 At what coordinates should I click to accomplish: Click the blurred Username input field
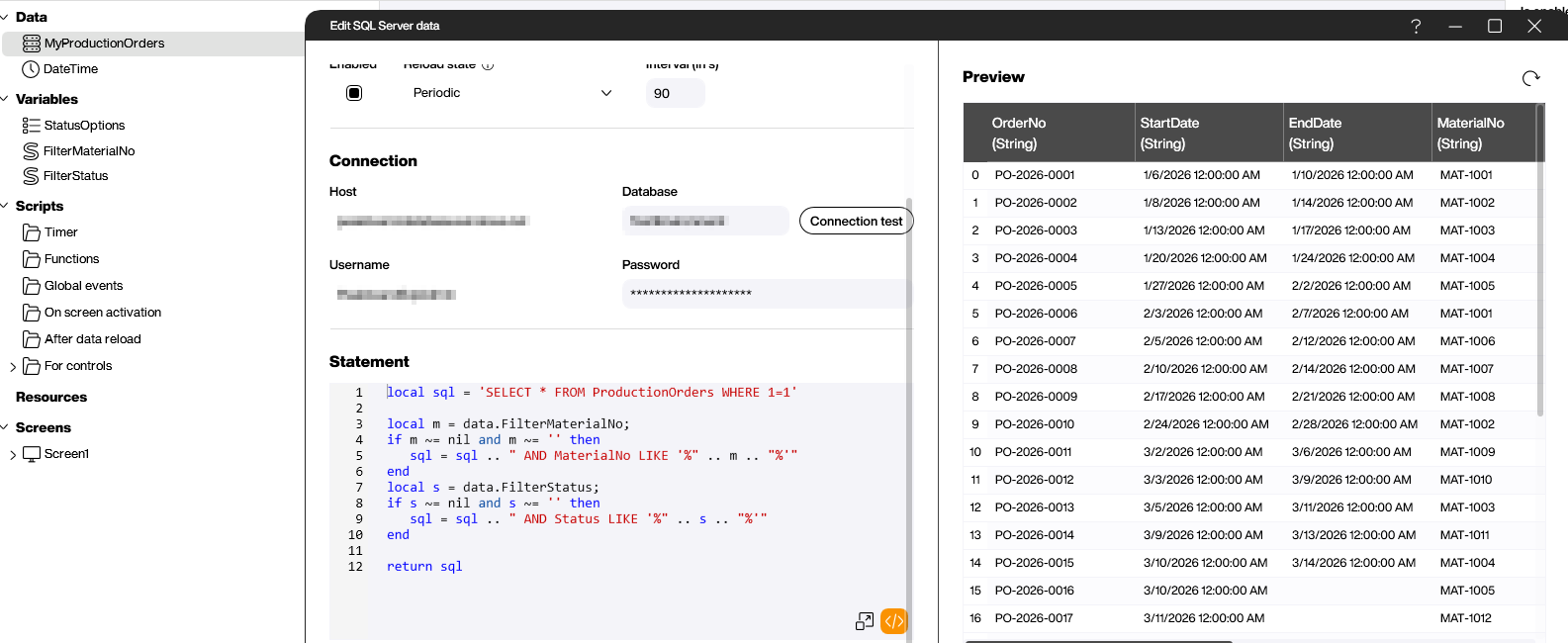point(470,294)
